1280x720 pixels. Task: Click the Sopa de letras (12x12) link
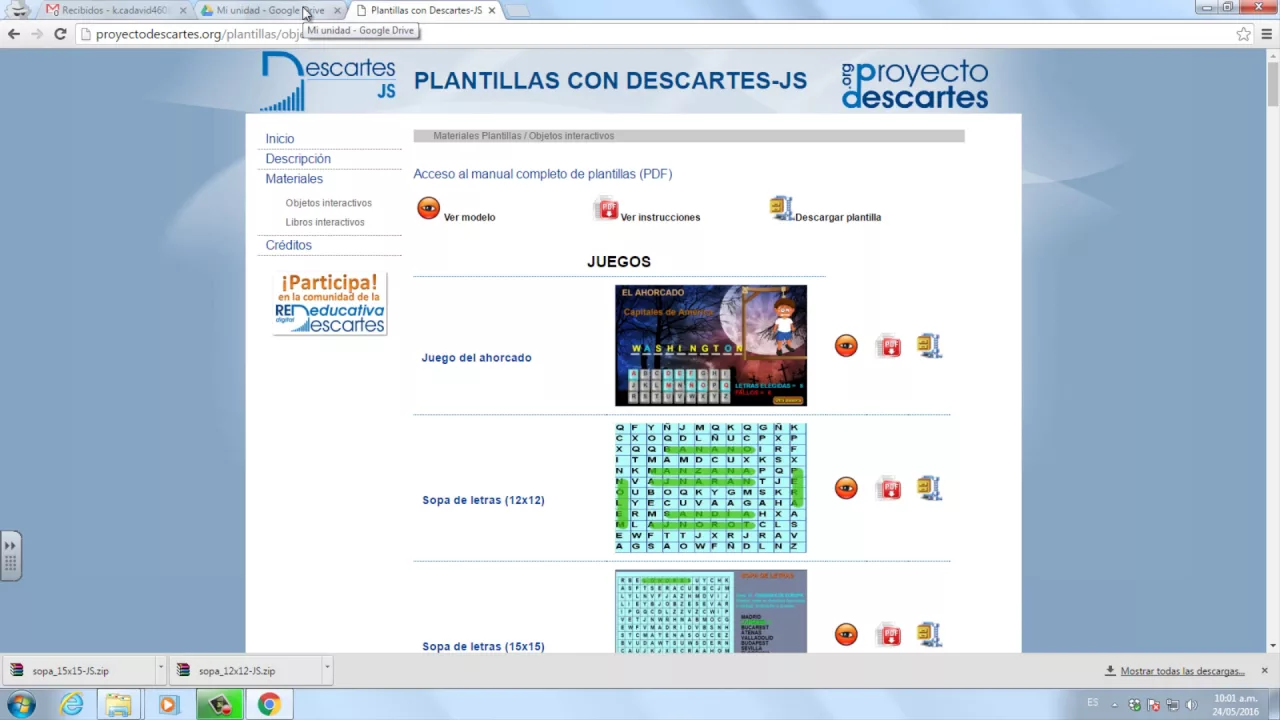point(483,500)
